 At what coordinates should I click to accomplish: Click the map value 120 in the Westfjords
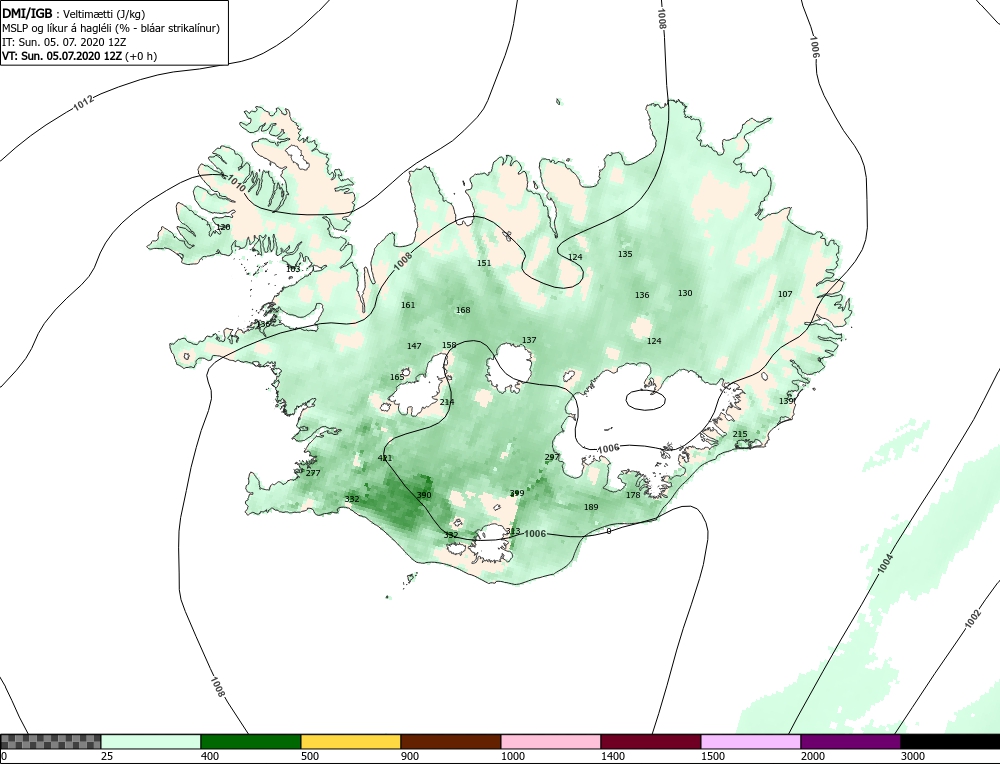click(x=223, y=227)
